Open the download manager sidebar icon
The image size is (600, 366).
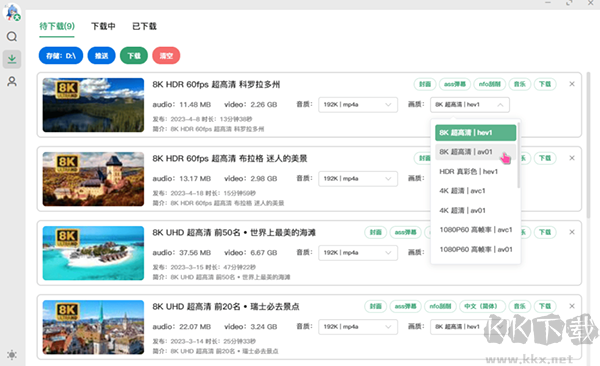[12, 59]
